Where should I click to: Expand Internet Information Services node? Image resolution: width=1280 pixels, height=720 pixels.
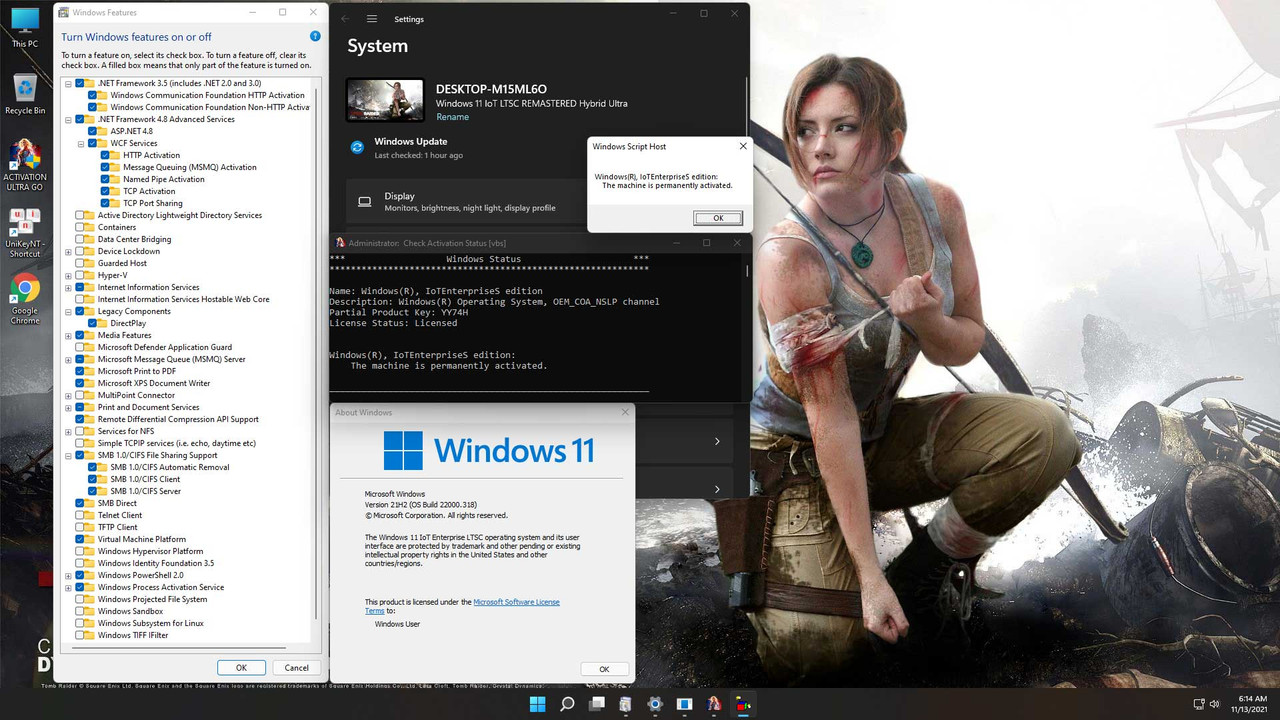pos(69,287)
